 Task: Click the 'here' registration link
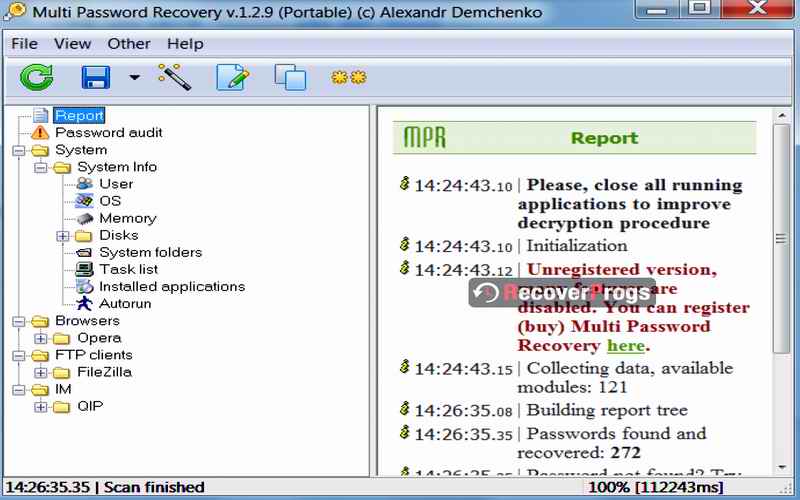pos(625,346)
